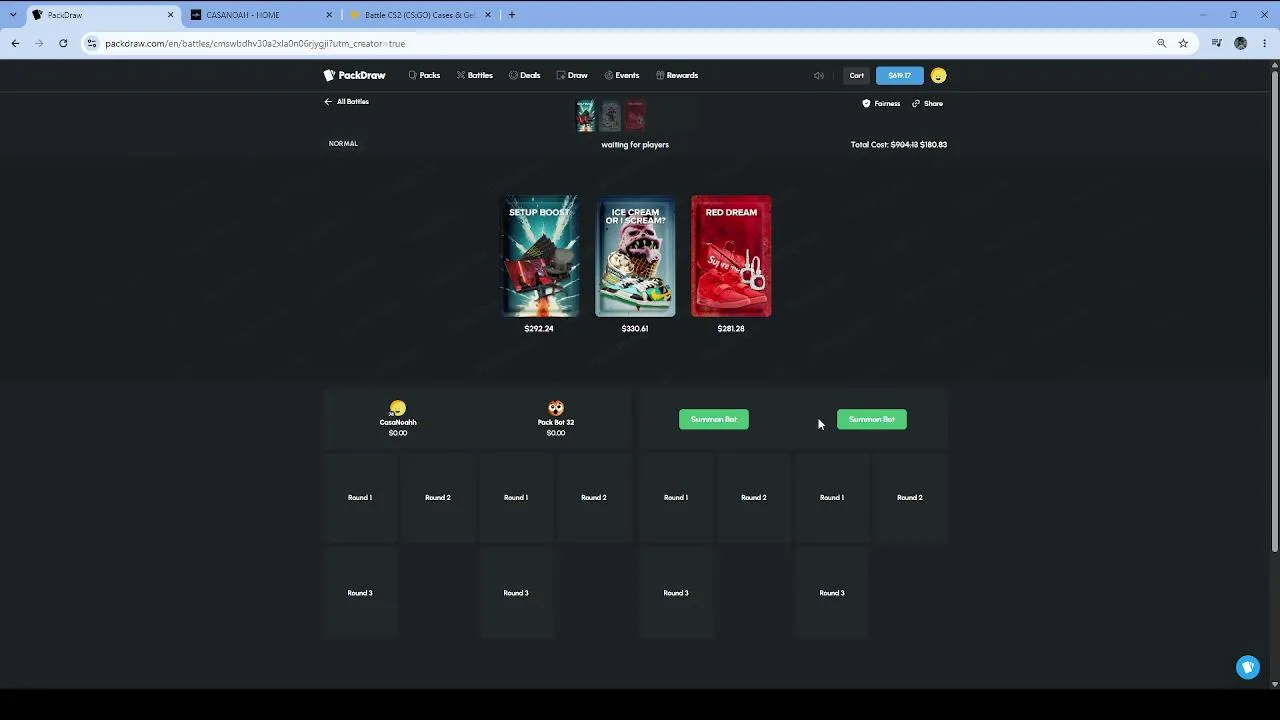Viewport: 1280px width, 720px height.
Task: Open the Events page
Action: (621, 75)
